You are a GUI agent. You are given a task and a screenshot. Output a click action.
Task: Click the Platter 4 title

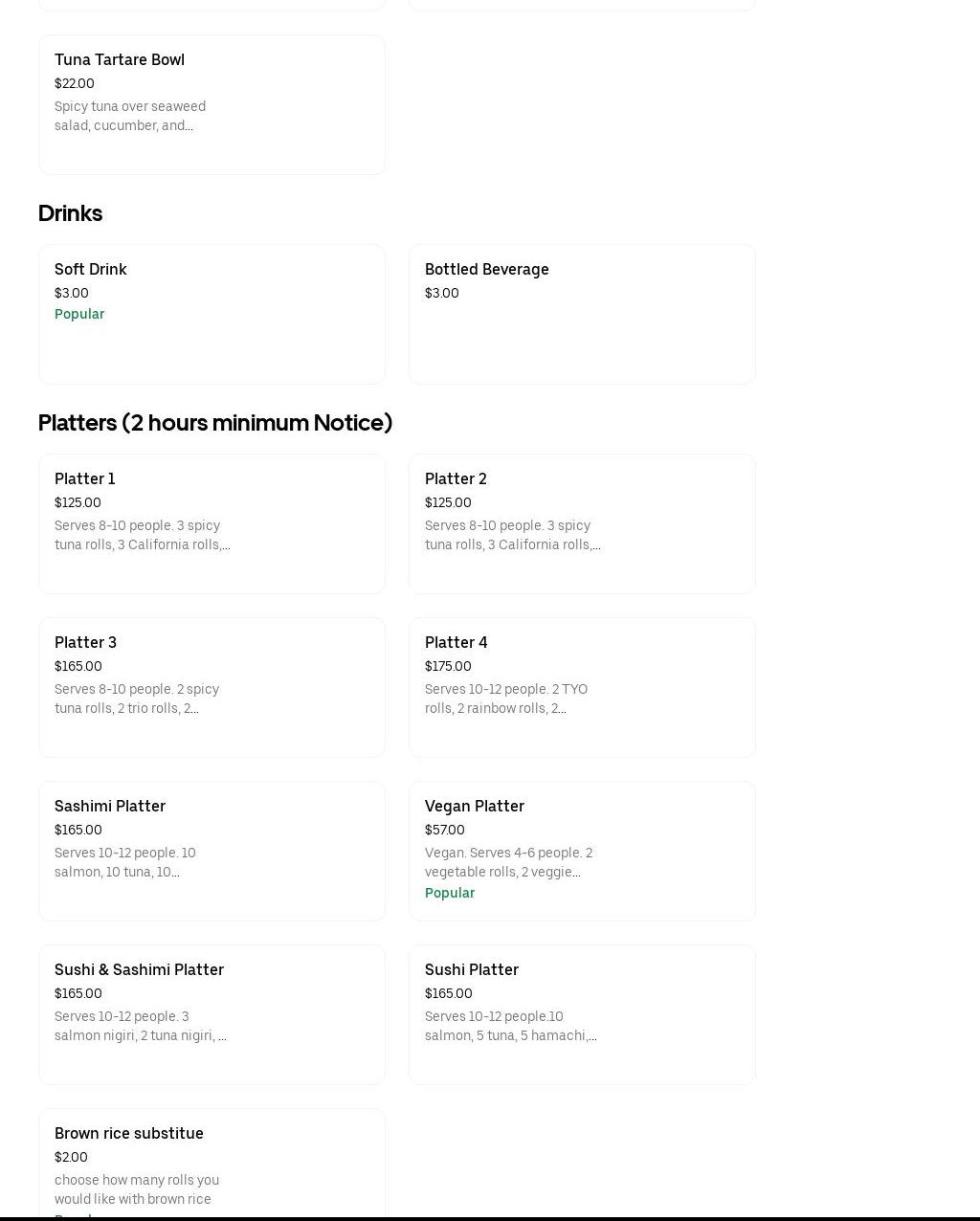click(456, 642)
